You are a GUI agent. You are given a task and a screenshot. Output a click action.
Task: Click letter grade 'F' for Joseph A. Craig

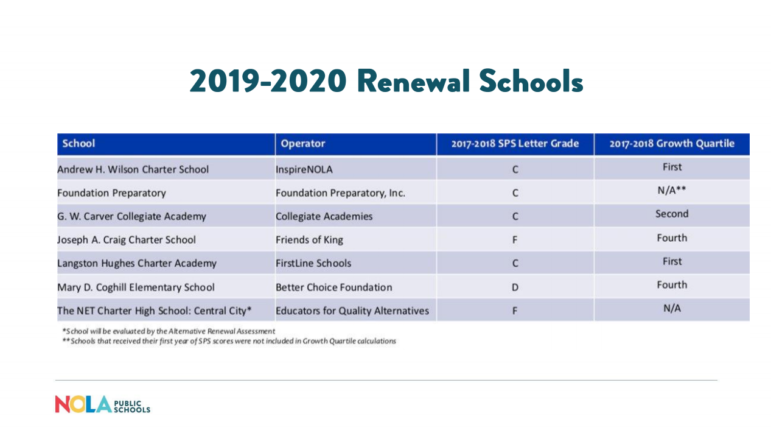515,240
